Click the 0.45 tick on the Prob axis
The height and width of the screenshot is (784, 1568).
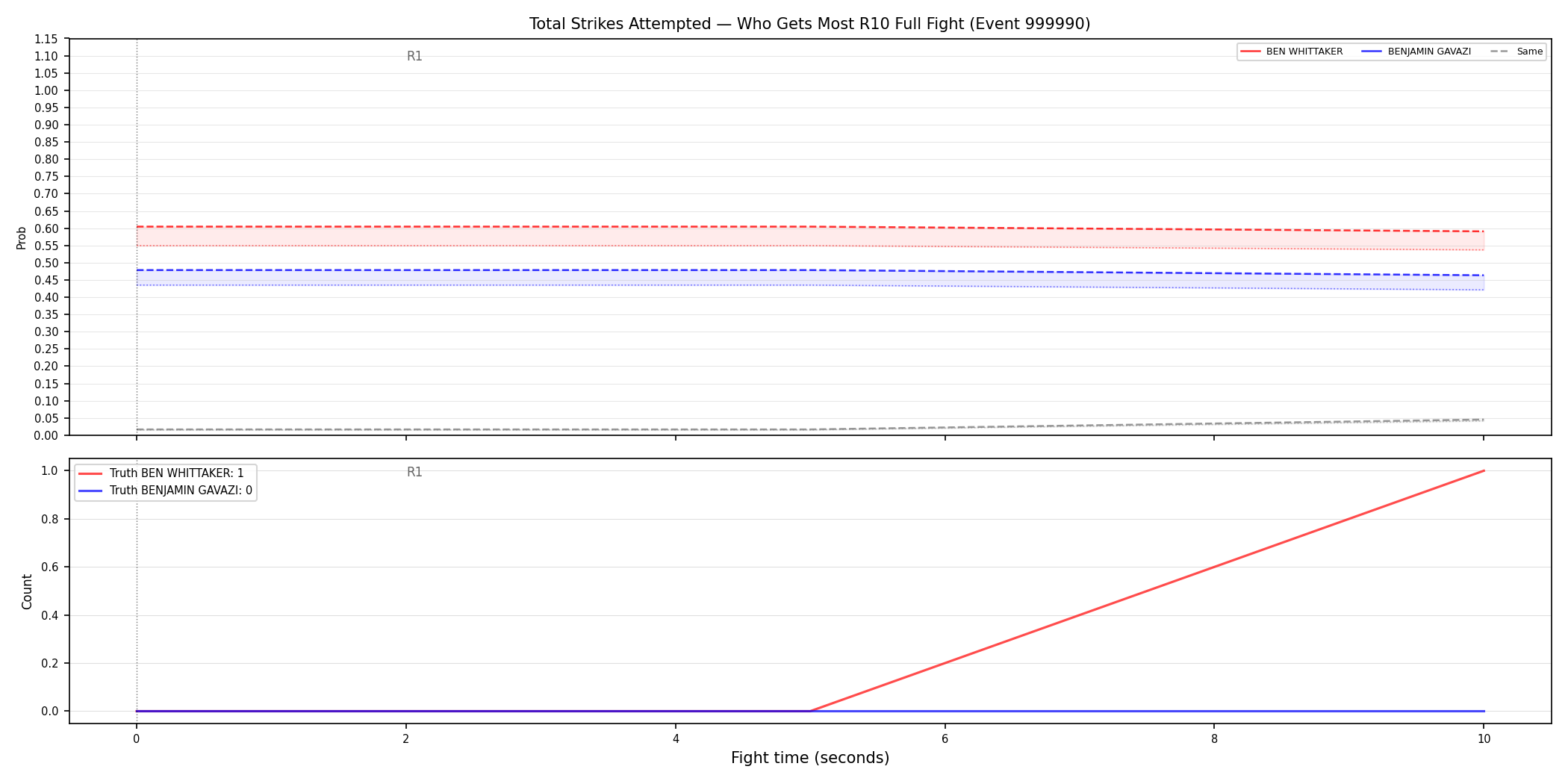tap(46, 280)
